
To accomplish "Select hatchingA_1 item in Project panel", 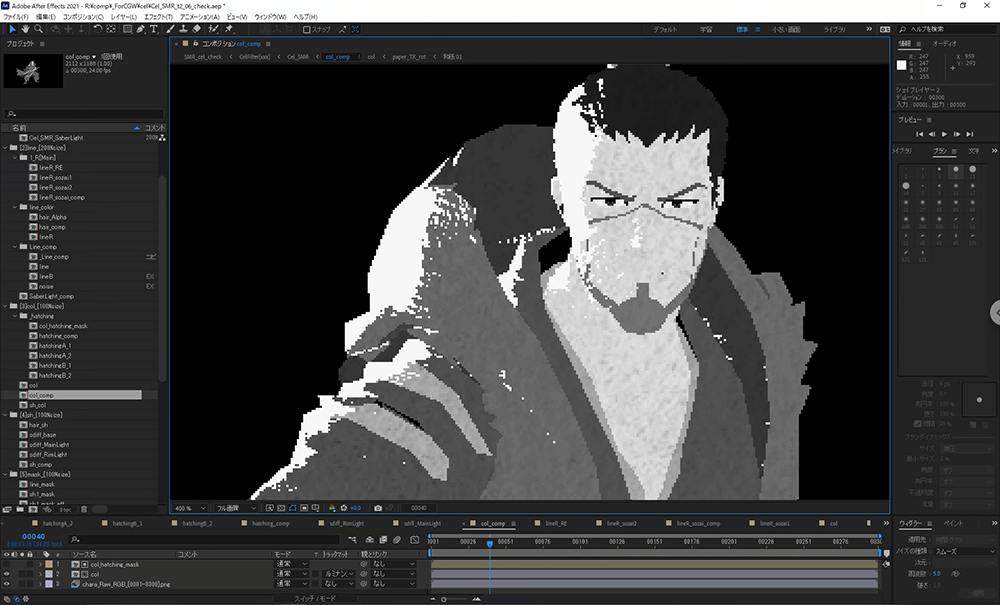I will (x=55, y=346).
